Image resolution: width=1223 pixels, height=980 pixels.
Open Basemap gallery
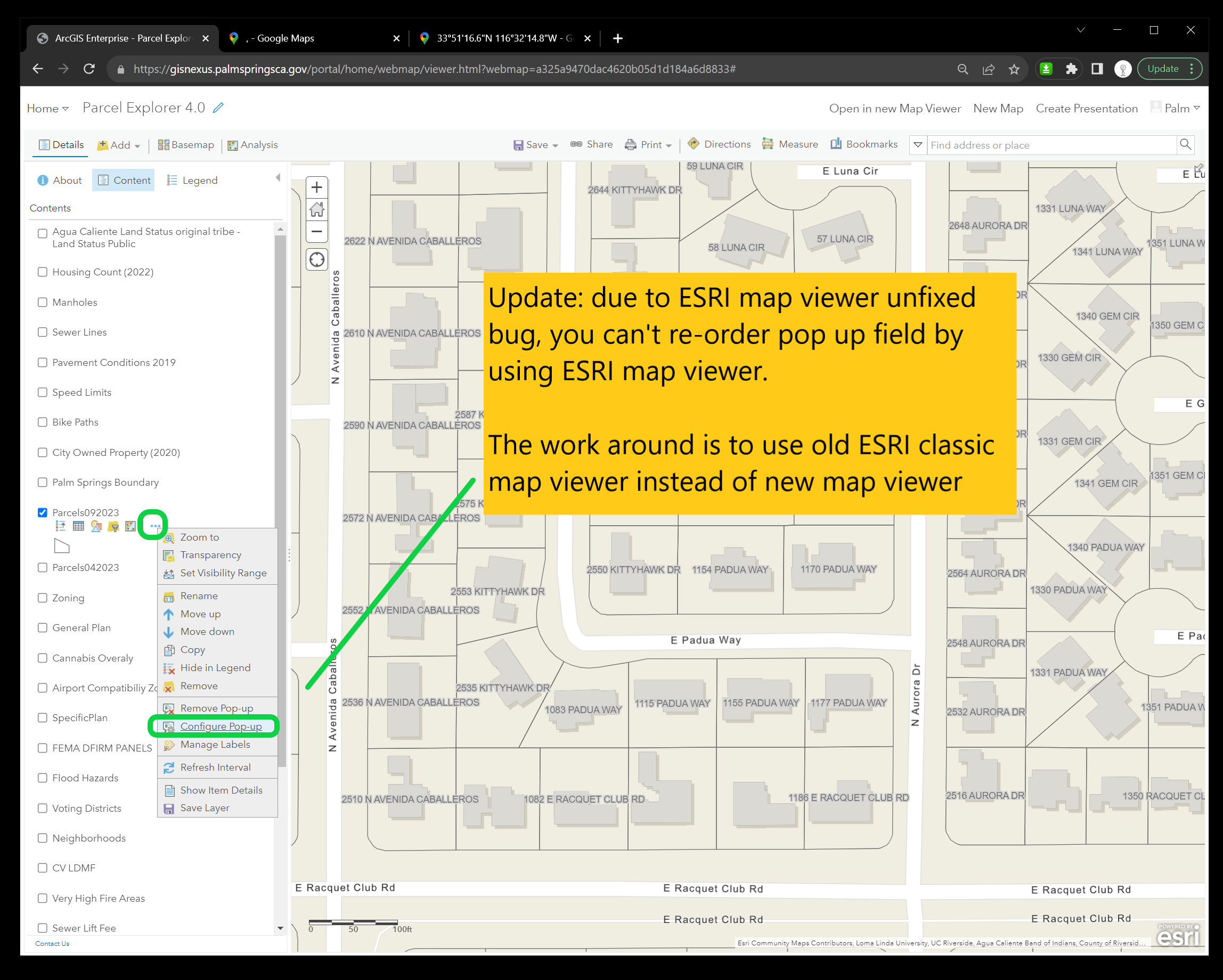click(x=185, y=145)
